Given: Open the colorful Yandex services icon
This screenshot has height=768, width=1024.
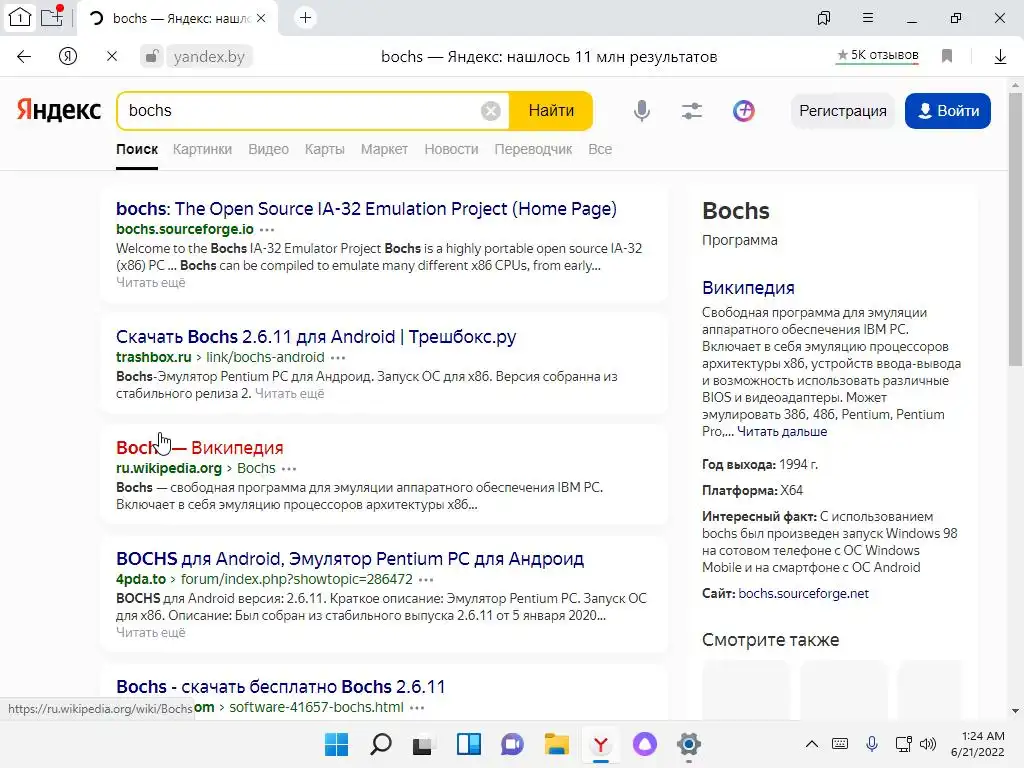Looking at the screenshot, I should click(x=743, y=110).
